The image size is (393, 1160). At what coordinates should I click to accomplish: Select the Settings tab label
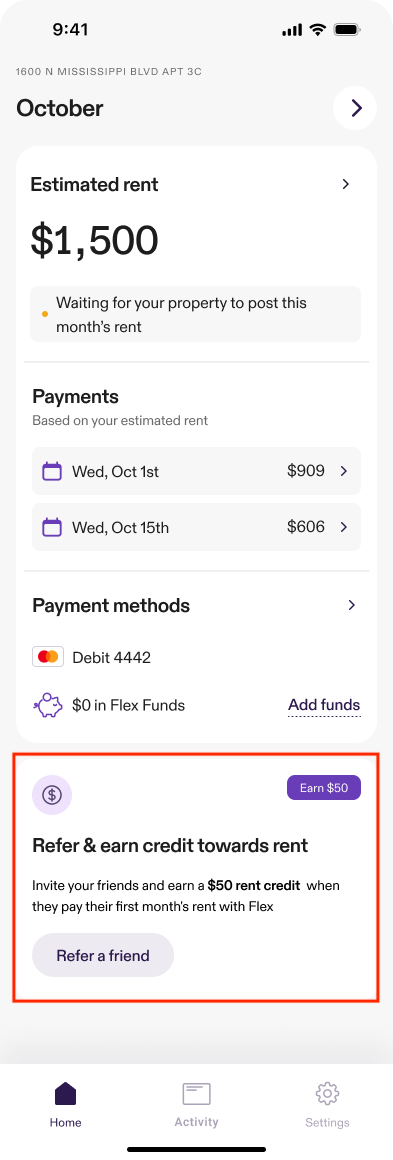327,1122
